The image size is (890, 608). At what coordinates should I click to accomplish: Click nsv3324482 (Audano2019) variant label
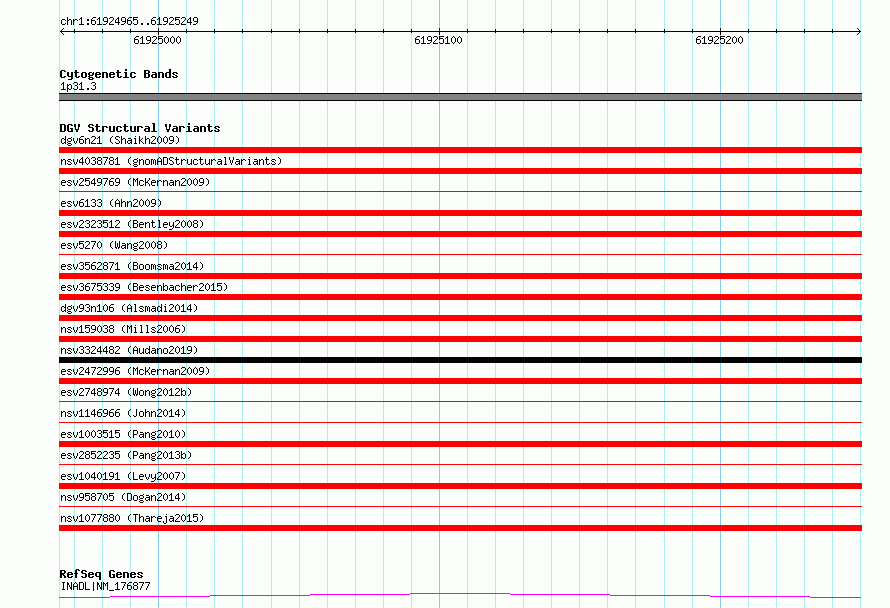tap(129, 350)
